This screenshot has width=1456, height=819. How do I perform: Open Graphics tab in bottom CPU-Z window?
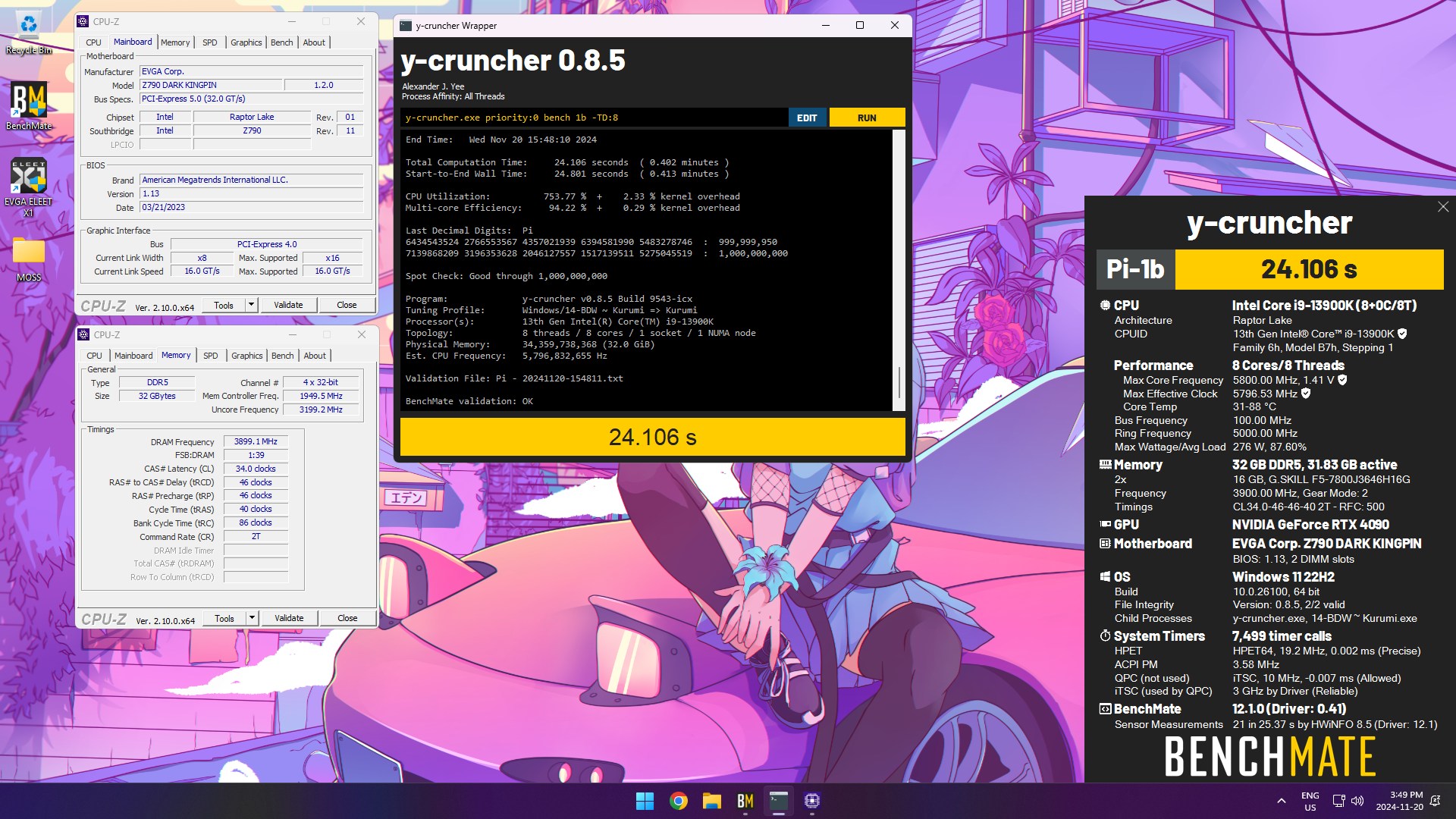(247, 356)
